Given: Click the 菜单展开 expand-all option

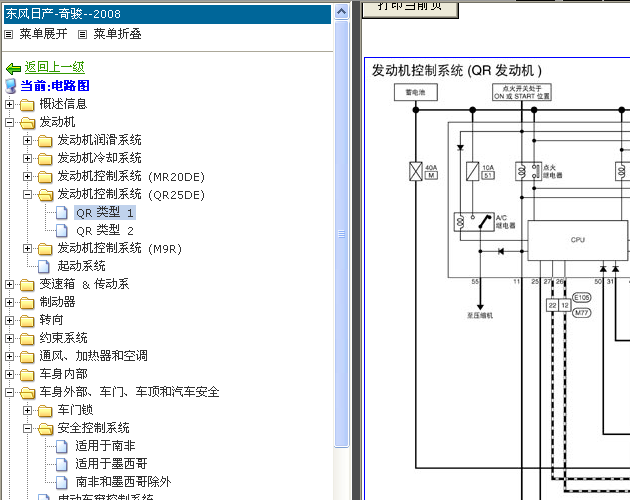Looking at the screenshot, I should point(43,34).
